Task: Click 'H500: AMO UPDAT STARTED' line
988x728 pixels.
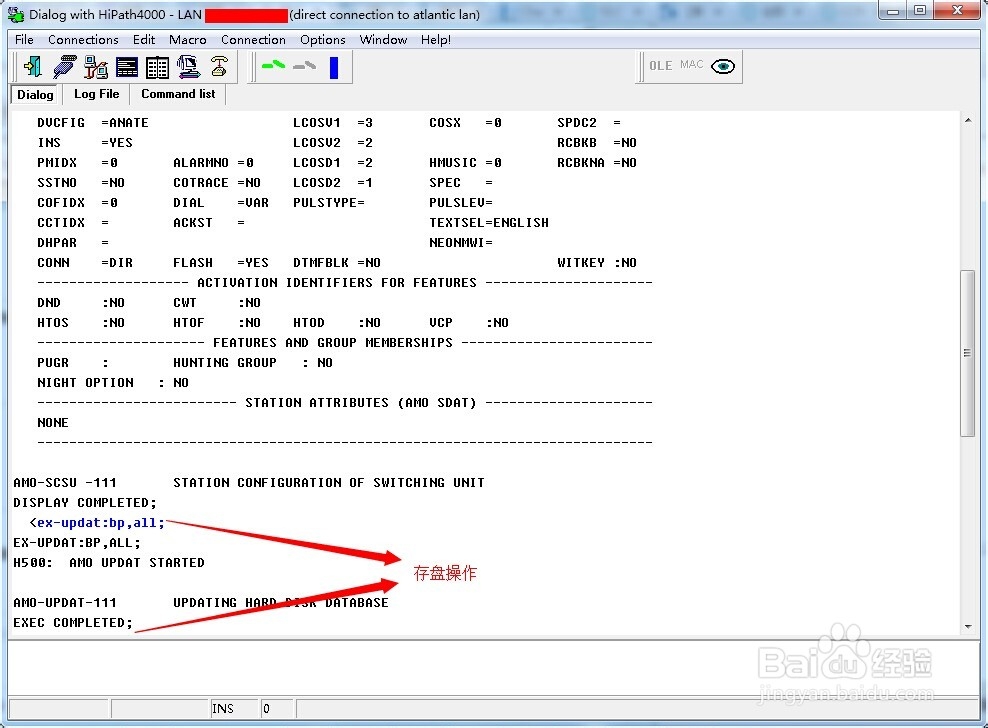Action: (109, 562)
